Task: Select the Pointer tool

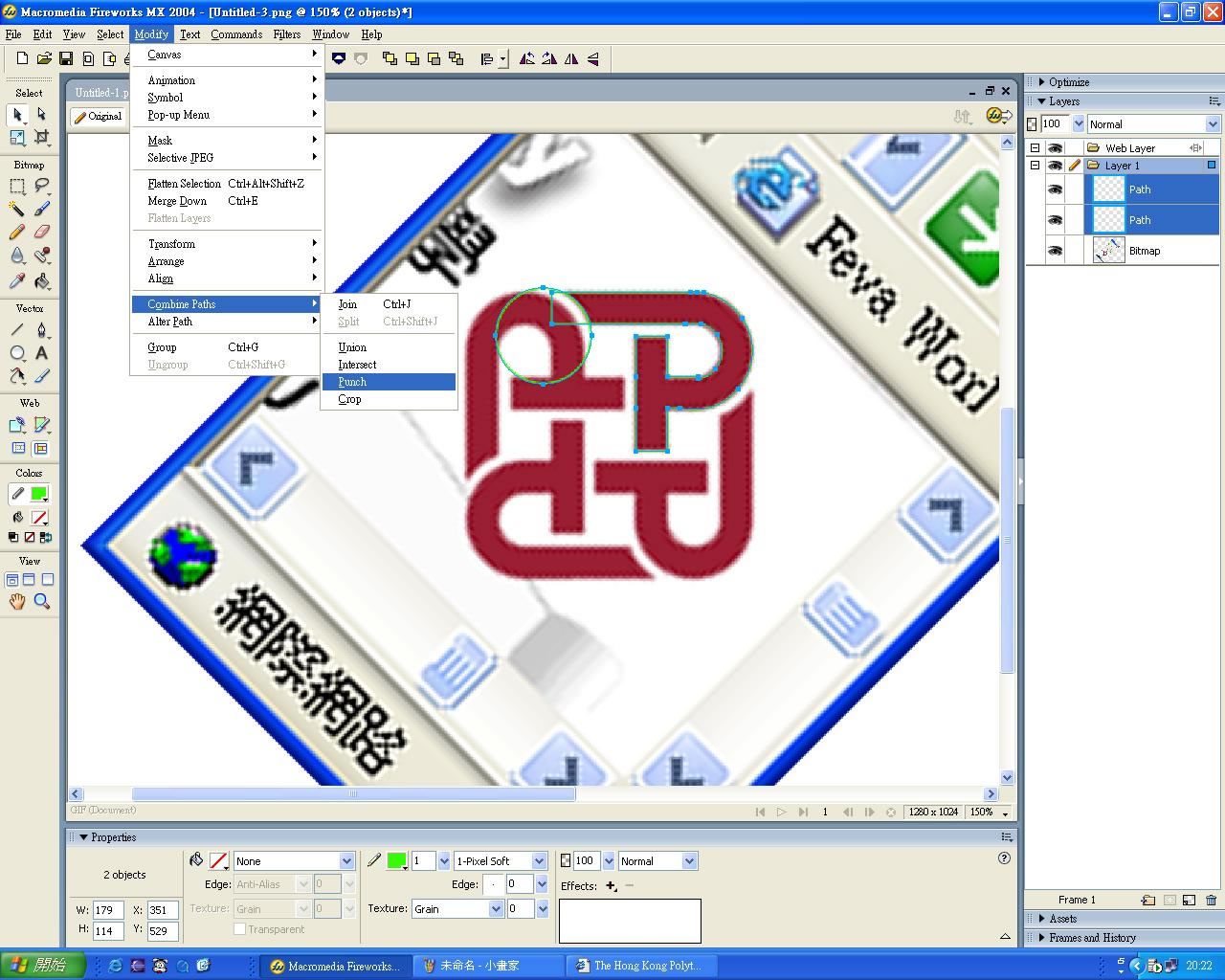Action: (x=17, y=114)
